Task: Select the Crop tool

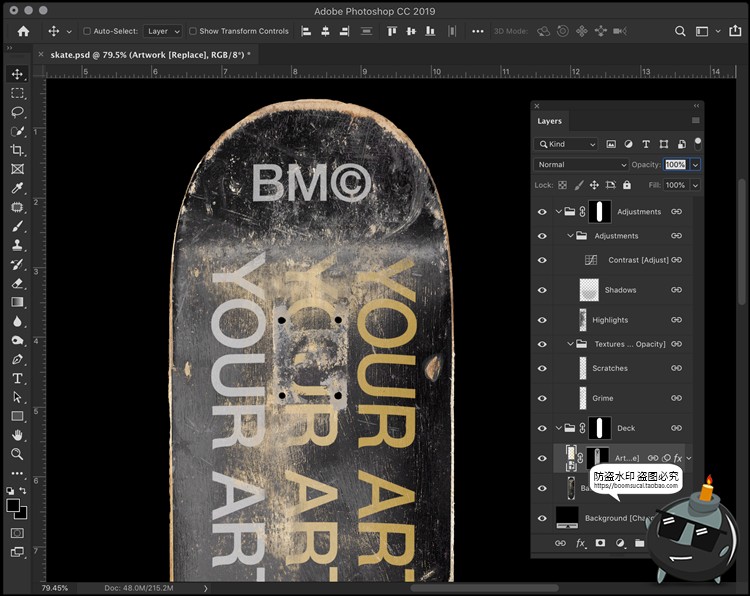Action: click(x=17, y=150)
